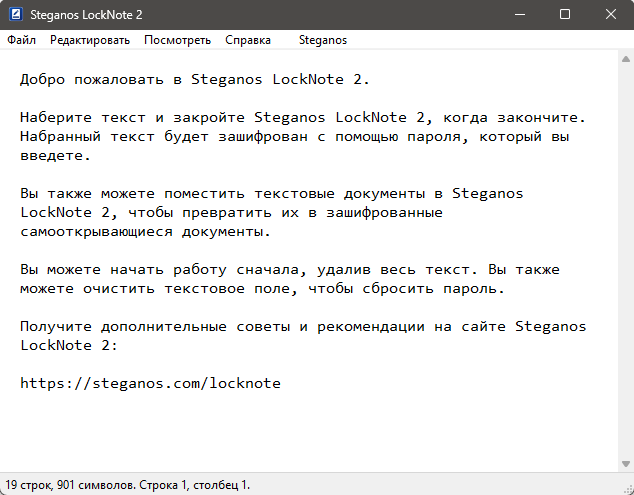Open the Steganos menu
This screenshot has width=634, height=495.
point(323,40)
